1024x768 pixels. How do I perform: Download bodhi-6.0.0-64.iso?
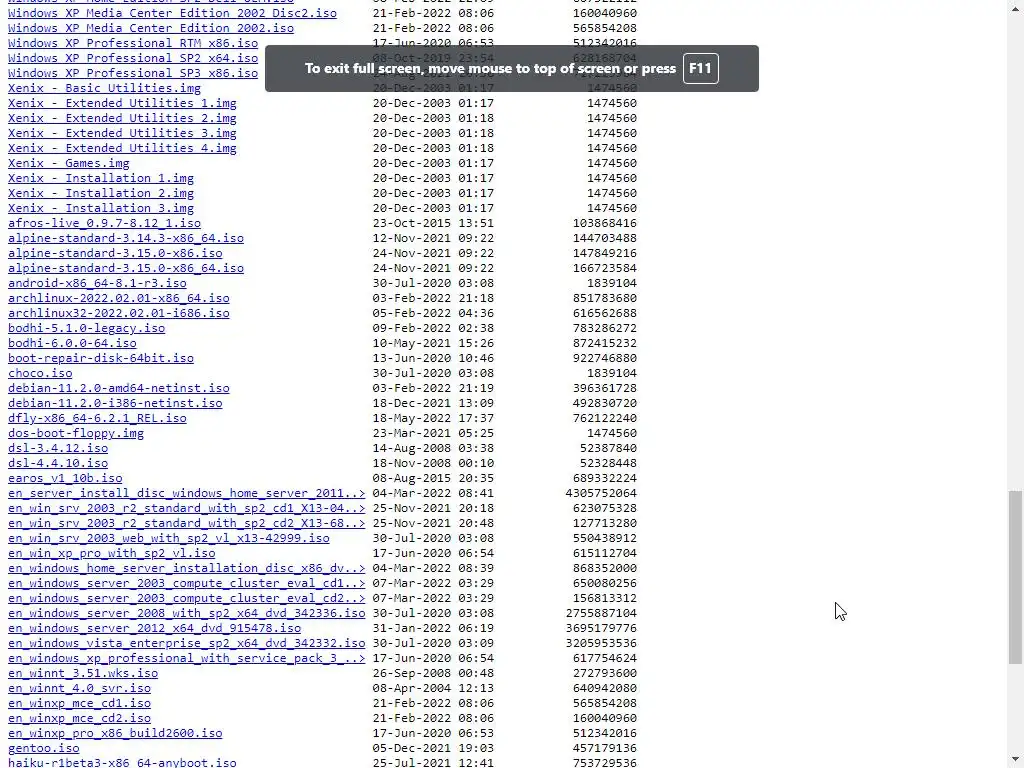(x=72, y=344)
